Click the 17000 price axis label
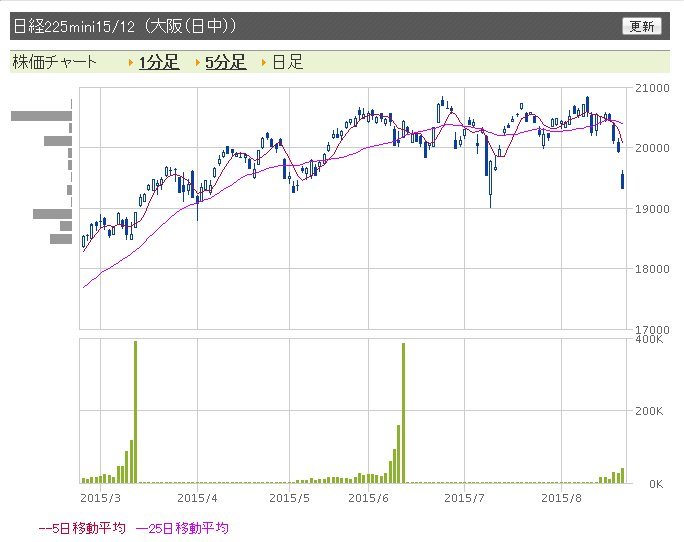 click(x=651, y=329)
